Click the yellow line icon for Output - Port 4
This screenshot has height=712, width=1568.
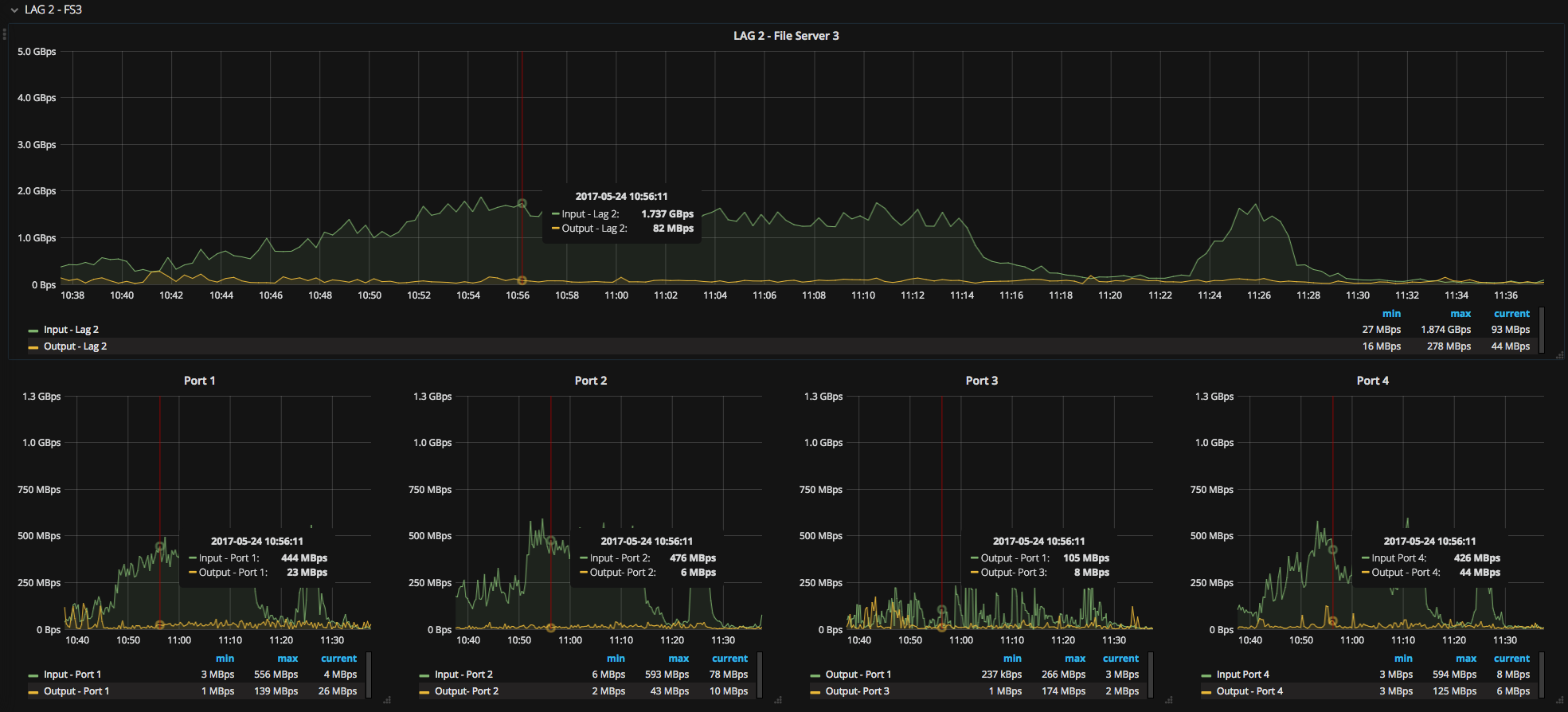(x=1206, y=692)
